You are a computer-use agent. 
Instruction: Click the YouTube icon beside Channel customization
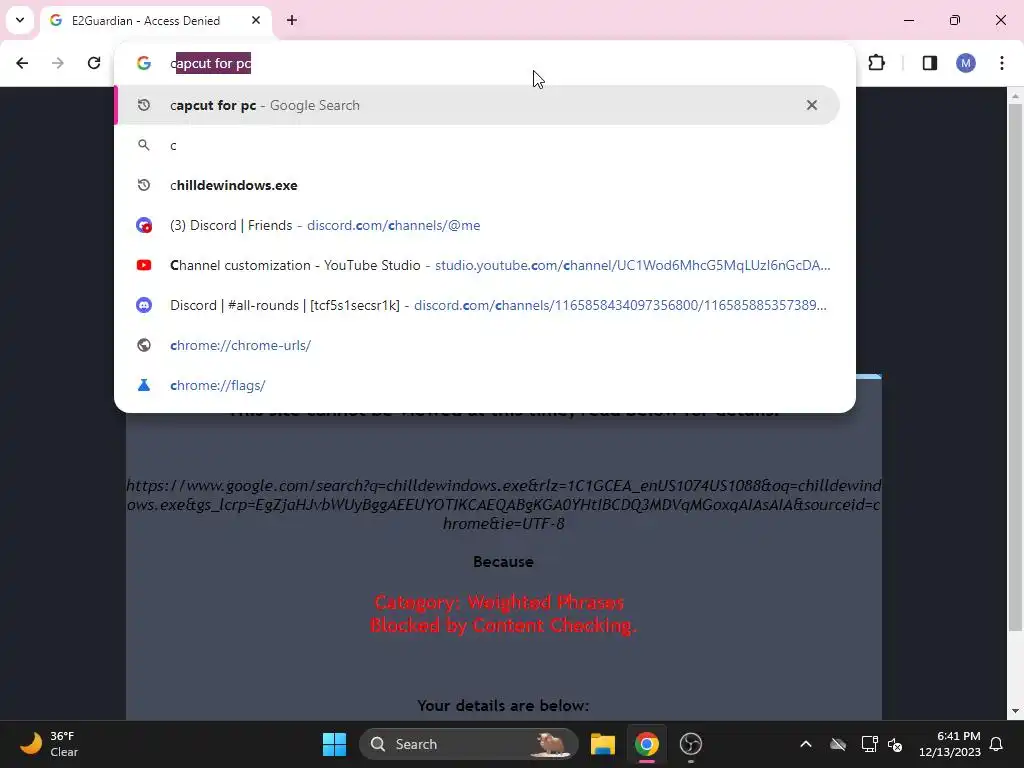click(x=144, y=265)
